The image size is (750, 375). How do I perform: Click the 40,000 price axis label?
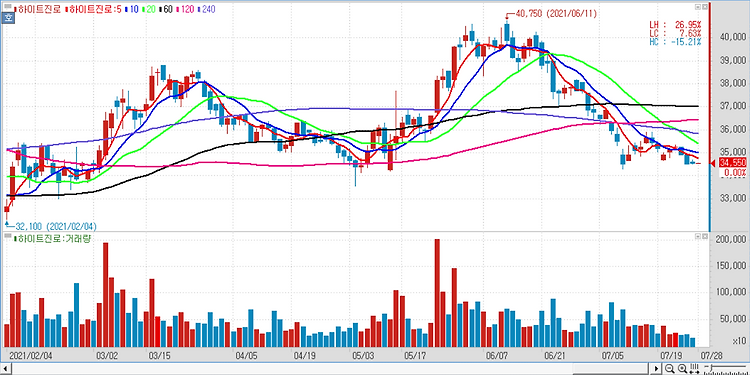click(732, 38)
